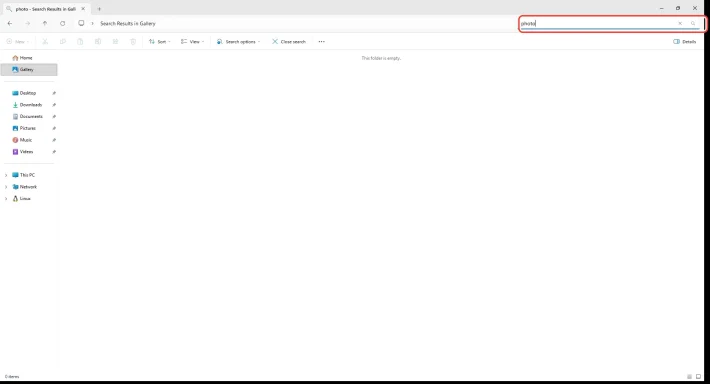710x384 pixels.
Task: Open the View dropdown
Action: pyautogui.click(x=192, y=42)
